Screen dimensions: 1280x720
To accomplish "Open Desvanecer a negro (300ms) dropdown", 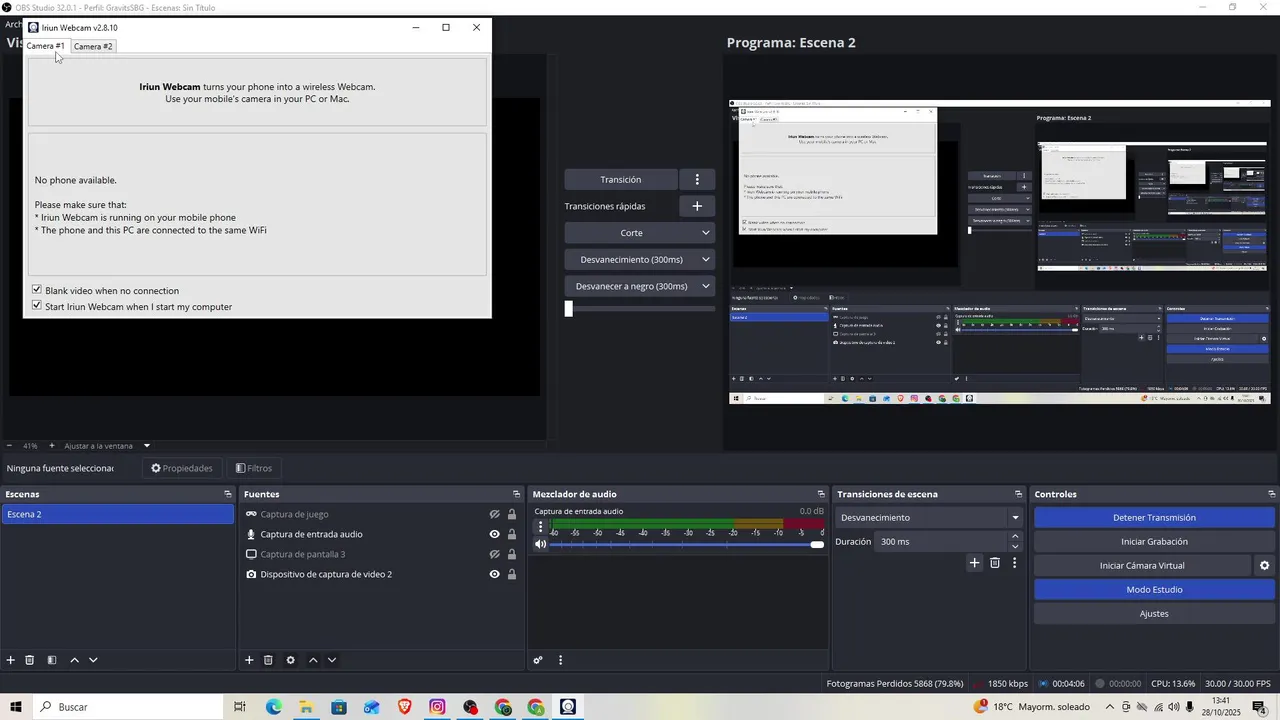I will 640,286.
